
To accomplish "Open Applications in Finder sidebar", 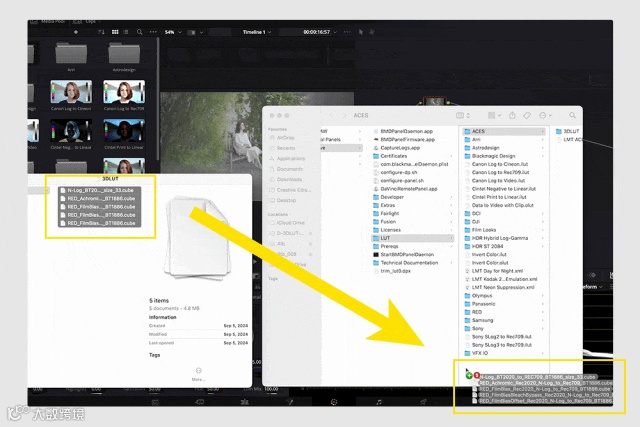I will coord(287,158).
